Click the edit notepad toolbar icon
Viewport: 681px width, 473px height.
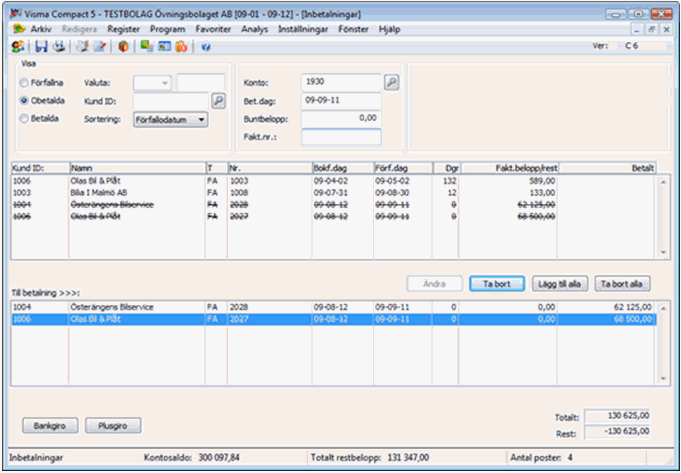pyautogui.click(x=99, y=46)
